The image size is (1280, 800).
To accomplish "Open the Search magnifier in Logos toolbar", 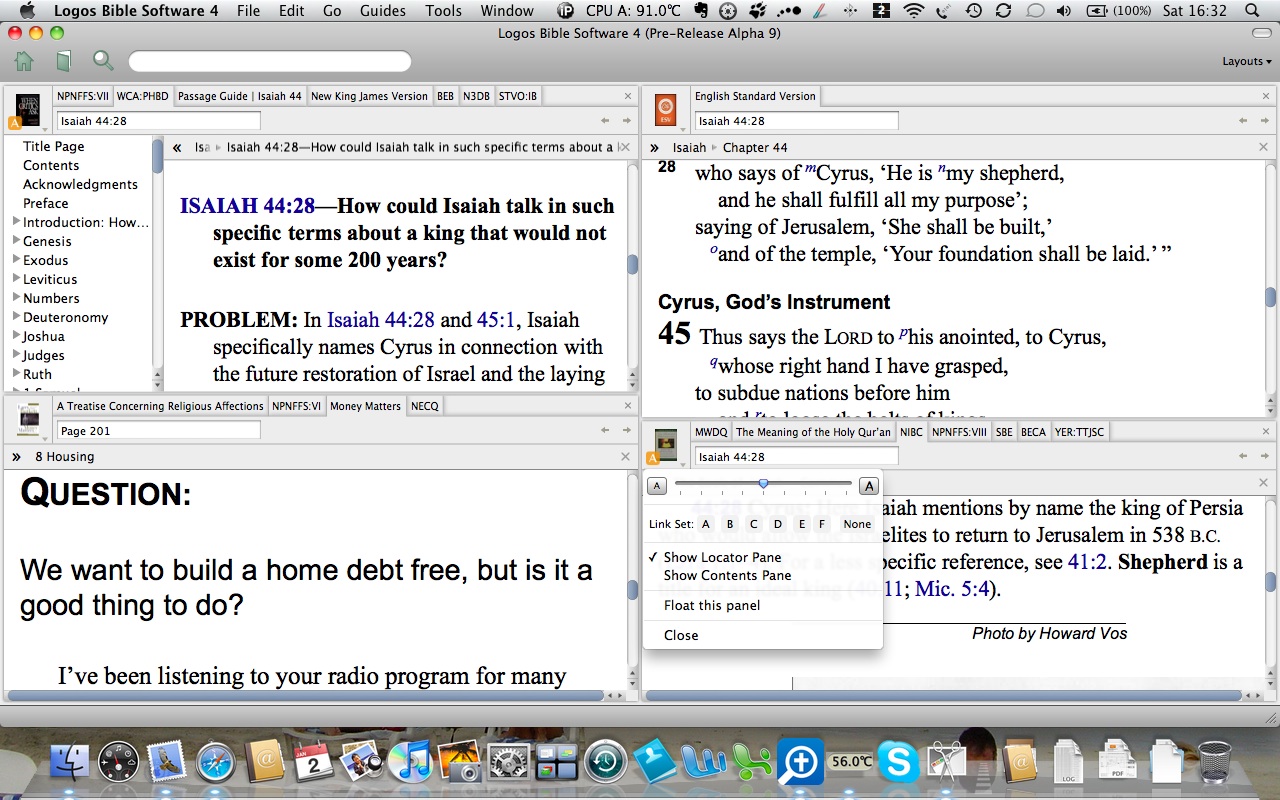I will (103, 62).
